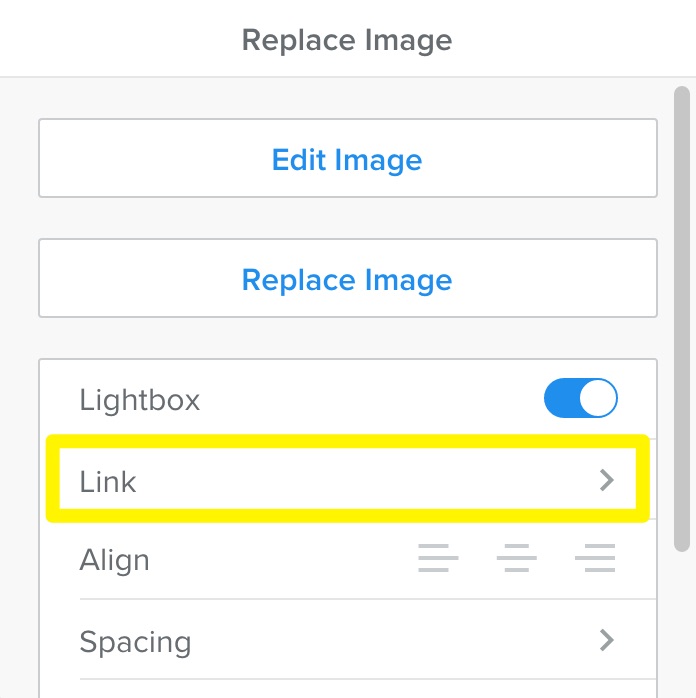Click the Edit Image button
The image size is (696, 698).
(x=347, y=160)
